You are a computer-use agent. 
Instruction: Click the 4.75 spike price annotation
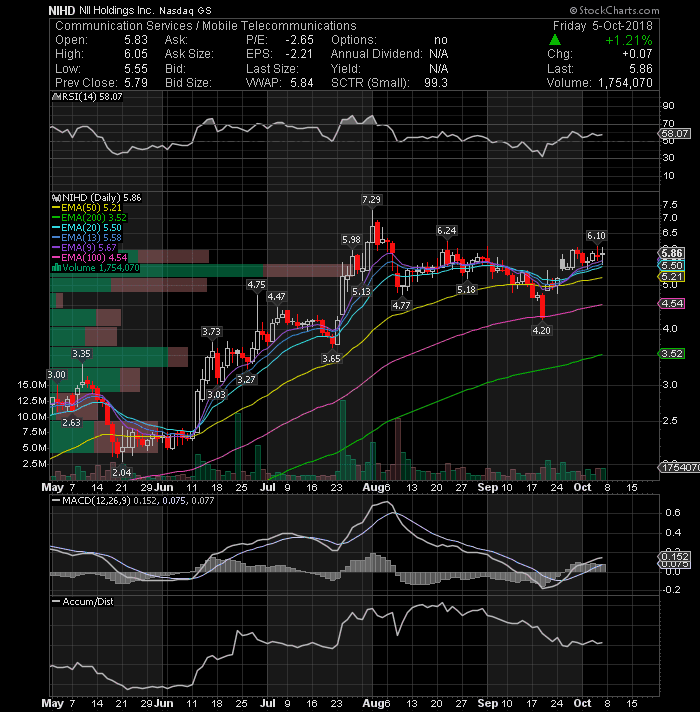256,285
